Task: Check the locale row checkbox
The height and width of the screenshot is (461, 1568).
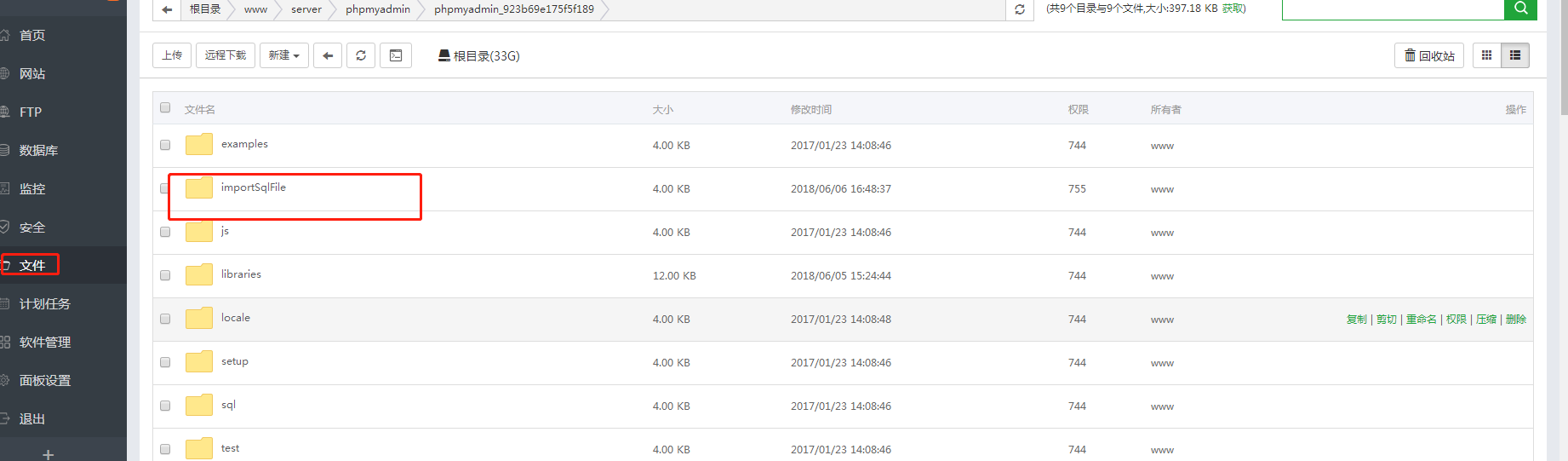Action: [x=165, y=319]
